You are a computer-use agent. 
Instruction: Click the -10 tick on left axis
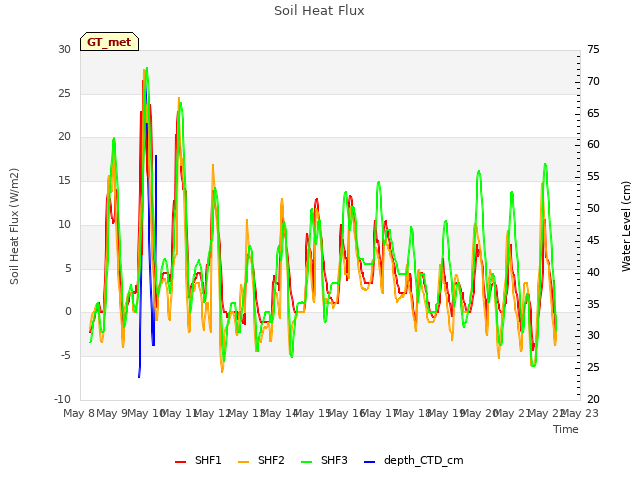(x=62, y=399)
